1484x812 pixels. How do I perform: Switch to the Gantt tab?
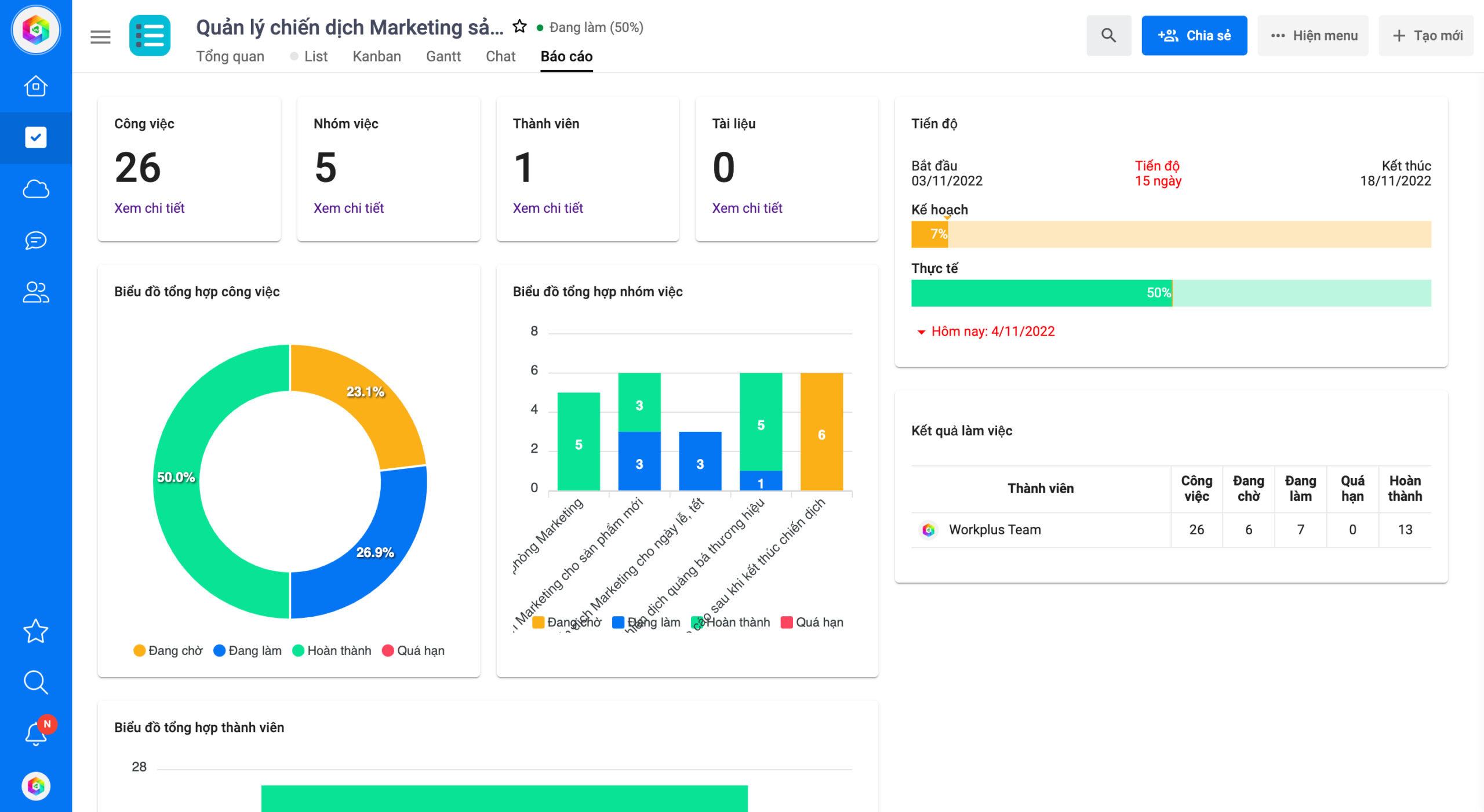(443, 56)
